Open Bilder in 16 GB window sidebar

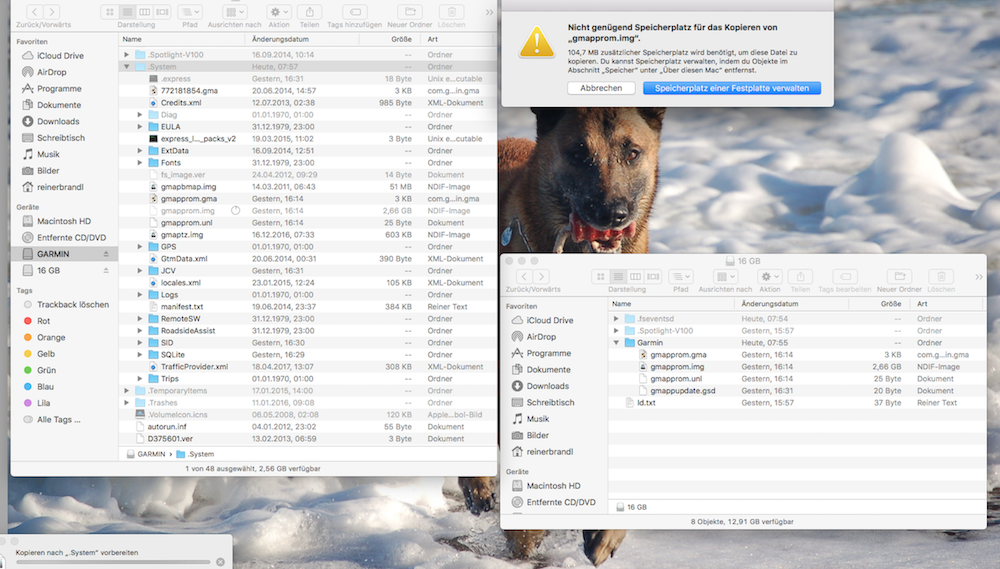pos(537,436)
